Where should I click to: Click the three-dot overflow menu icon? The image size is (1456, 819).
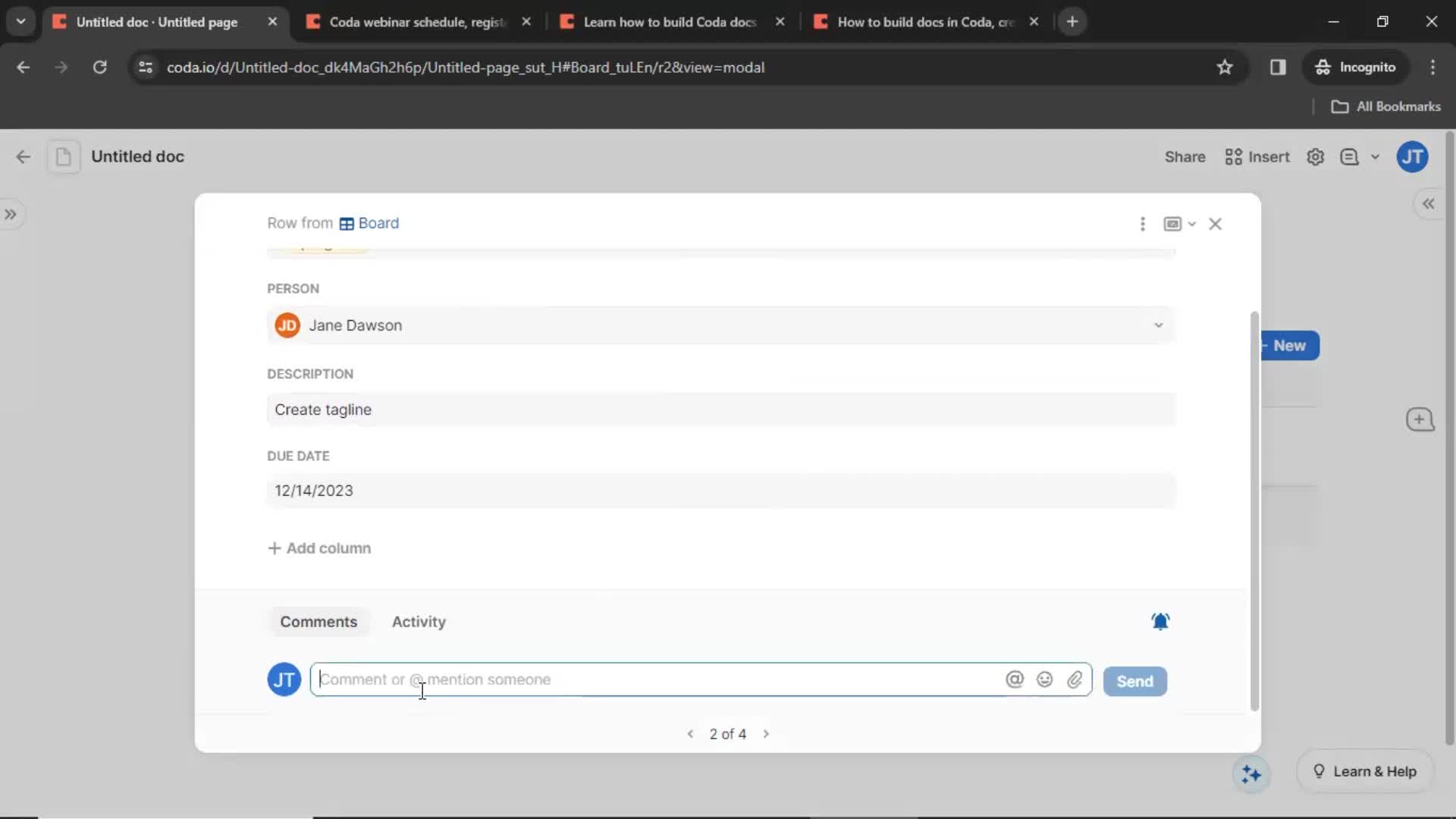[x=1142, y=222]
